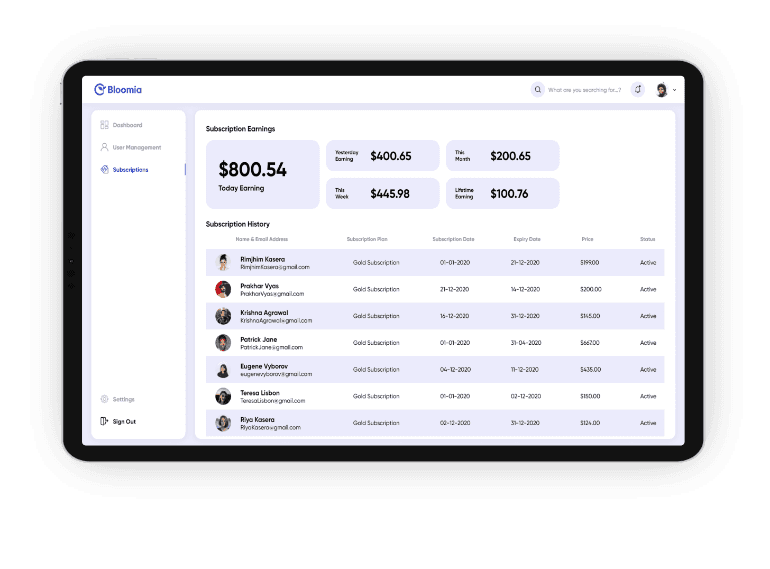Click the $800.54 Today Earning card

263,174
